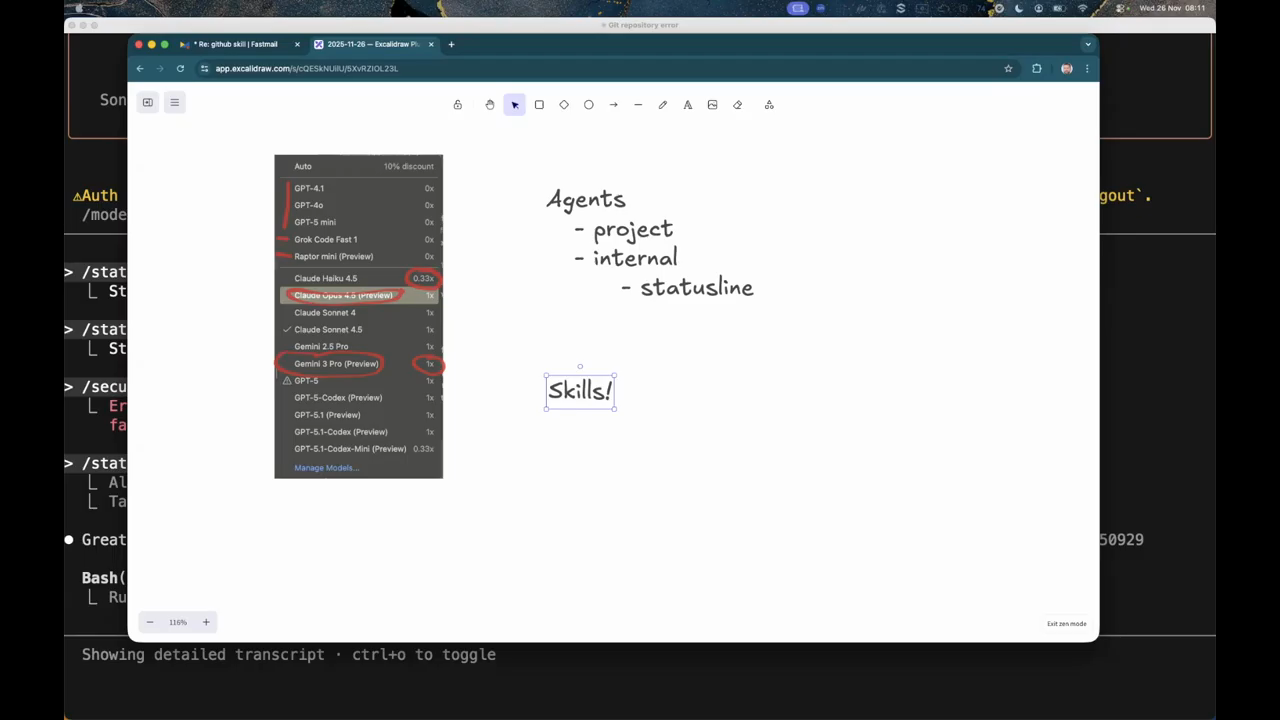Expand the More tools shapes menu

pyautogui.click(x=769, y=105)
